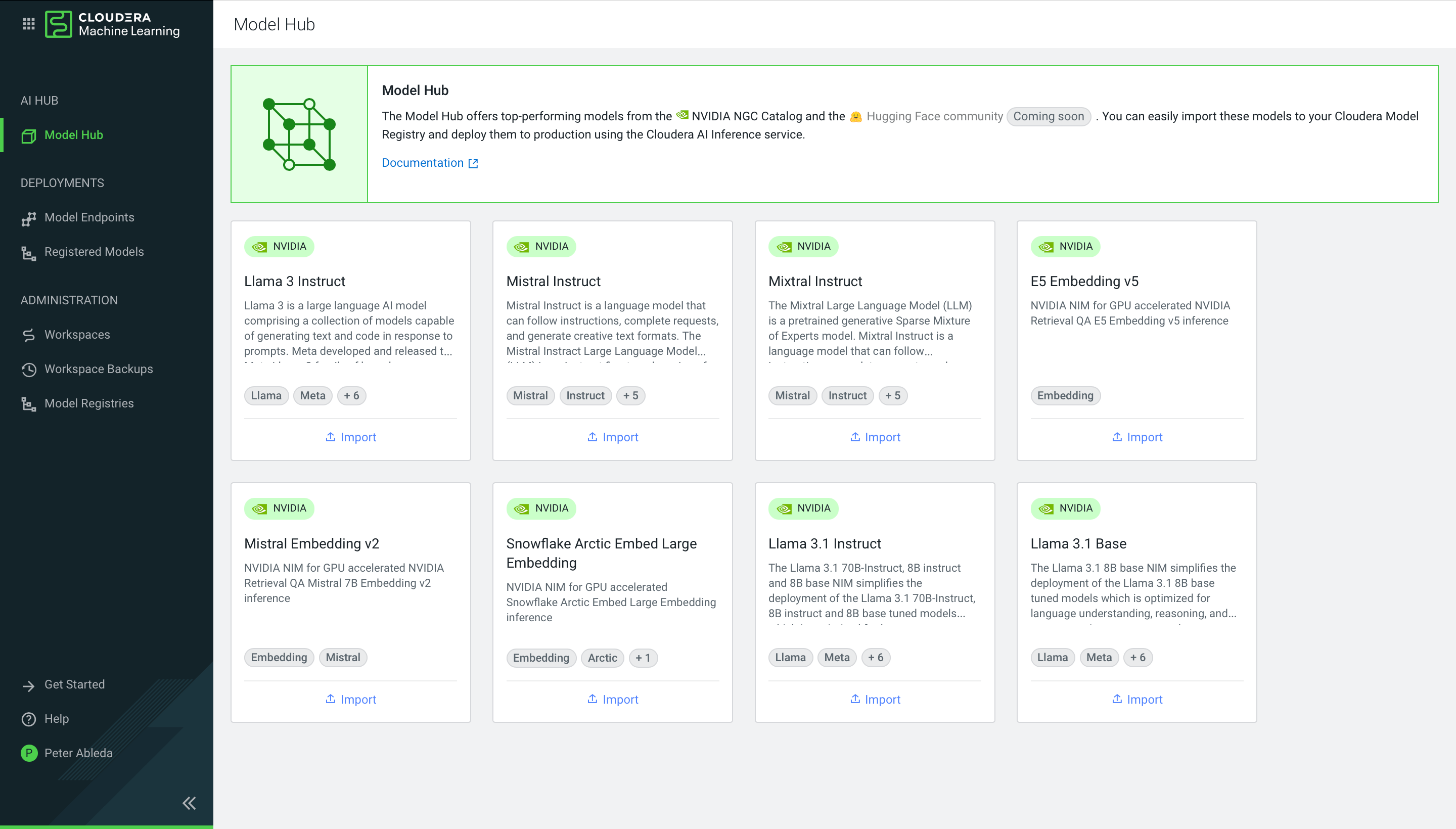Open Get Started from the sidebar

75,684
